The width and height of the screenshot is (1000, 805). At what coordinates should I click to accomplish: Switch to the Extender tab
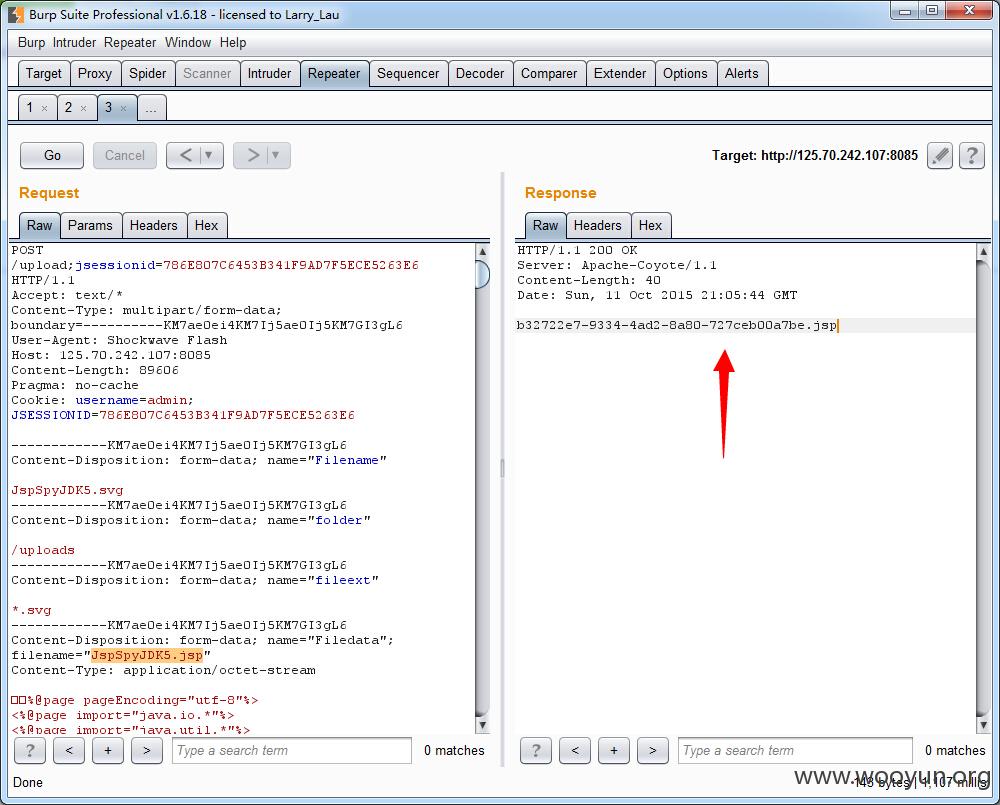(x=620, y=73)
